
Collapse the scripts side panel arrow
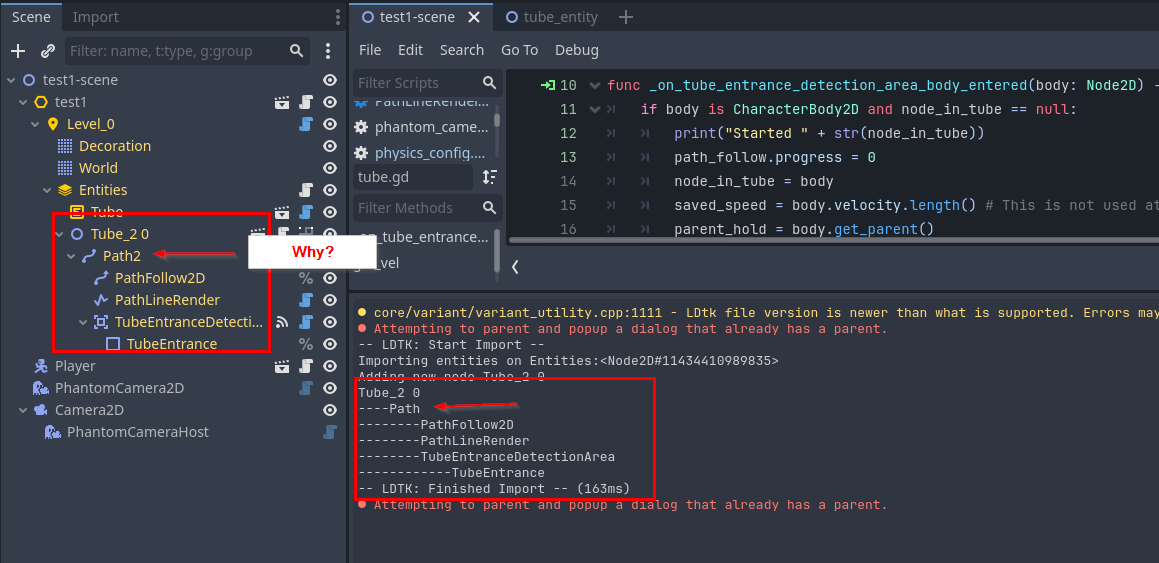click(x=515, y=267)
